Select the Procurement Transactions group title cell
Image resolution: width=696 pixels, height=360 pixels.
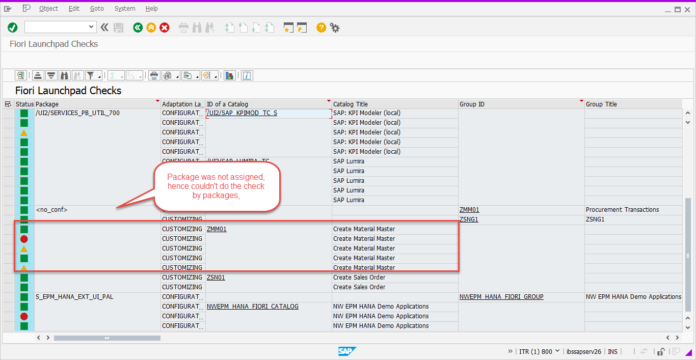(x=634, y=210)
